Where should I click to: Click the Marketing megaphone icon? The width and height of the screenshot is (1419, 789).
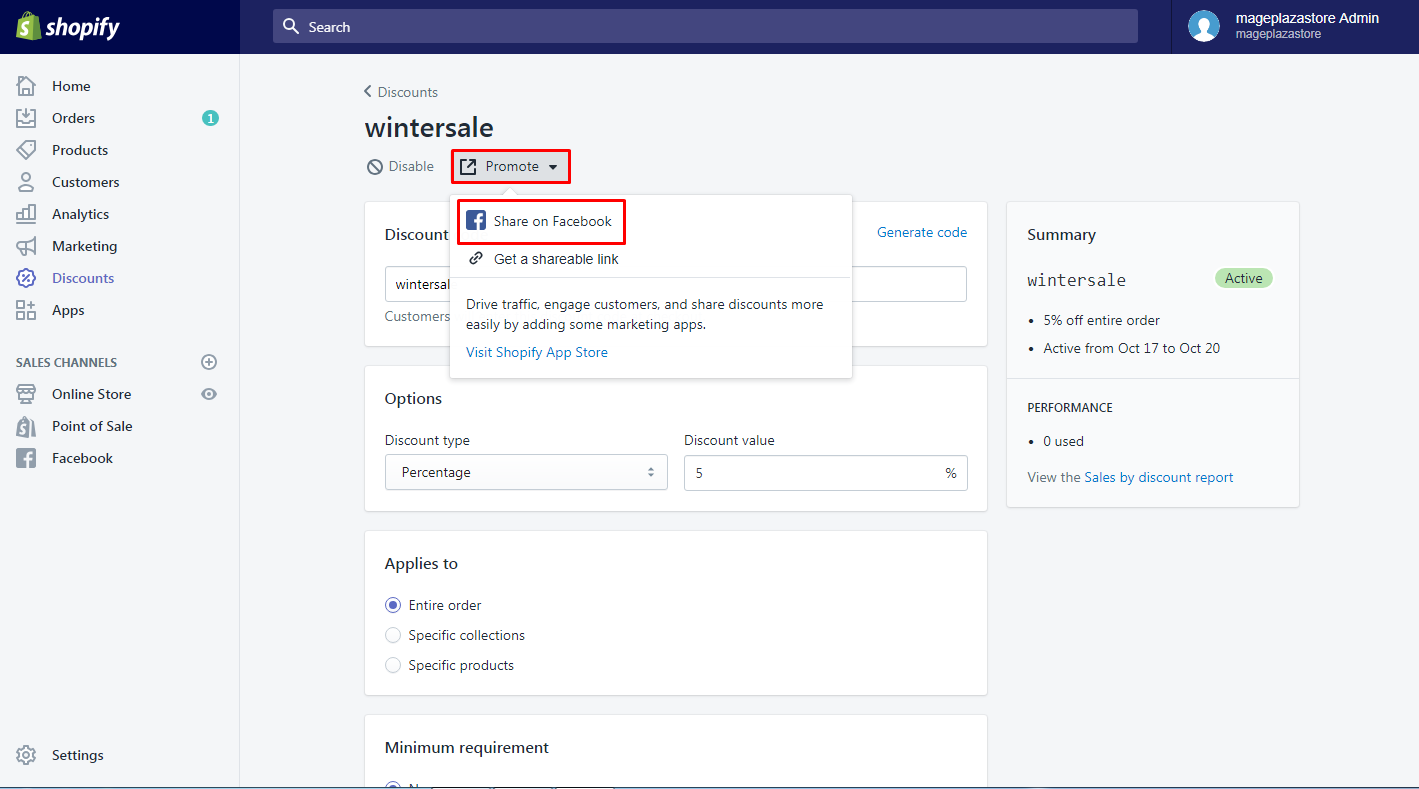(x=26, y=246)
